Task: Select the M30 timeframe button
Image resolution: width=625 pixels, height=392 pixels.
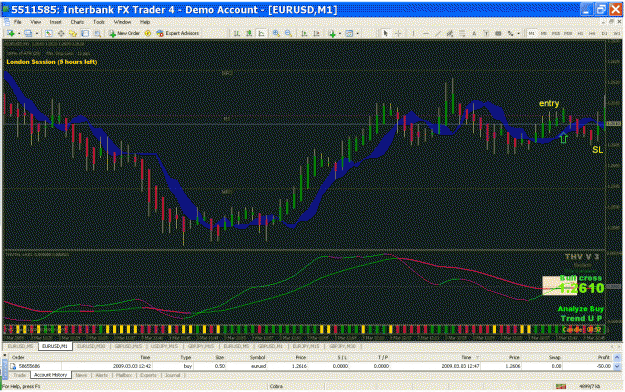Action: coord(568,33)
